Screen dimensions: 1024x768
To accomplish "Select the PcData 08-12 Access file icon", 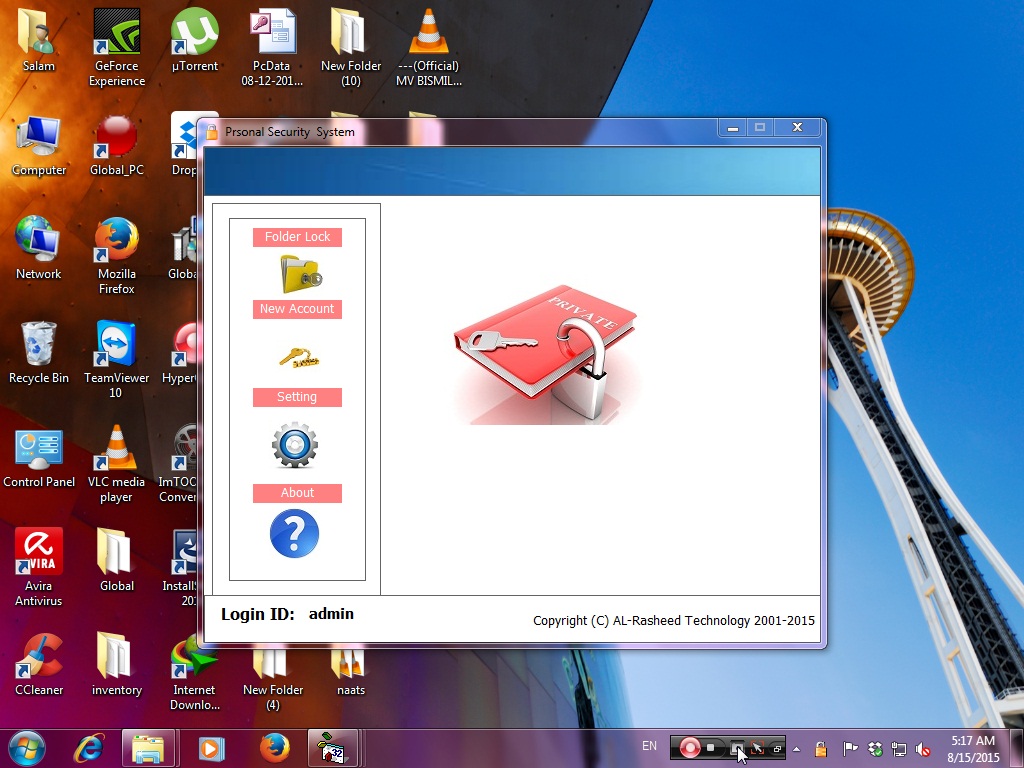I will point(272,48).
